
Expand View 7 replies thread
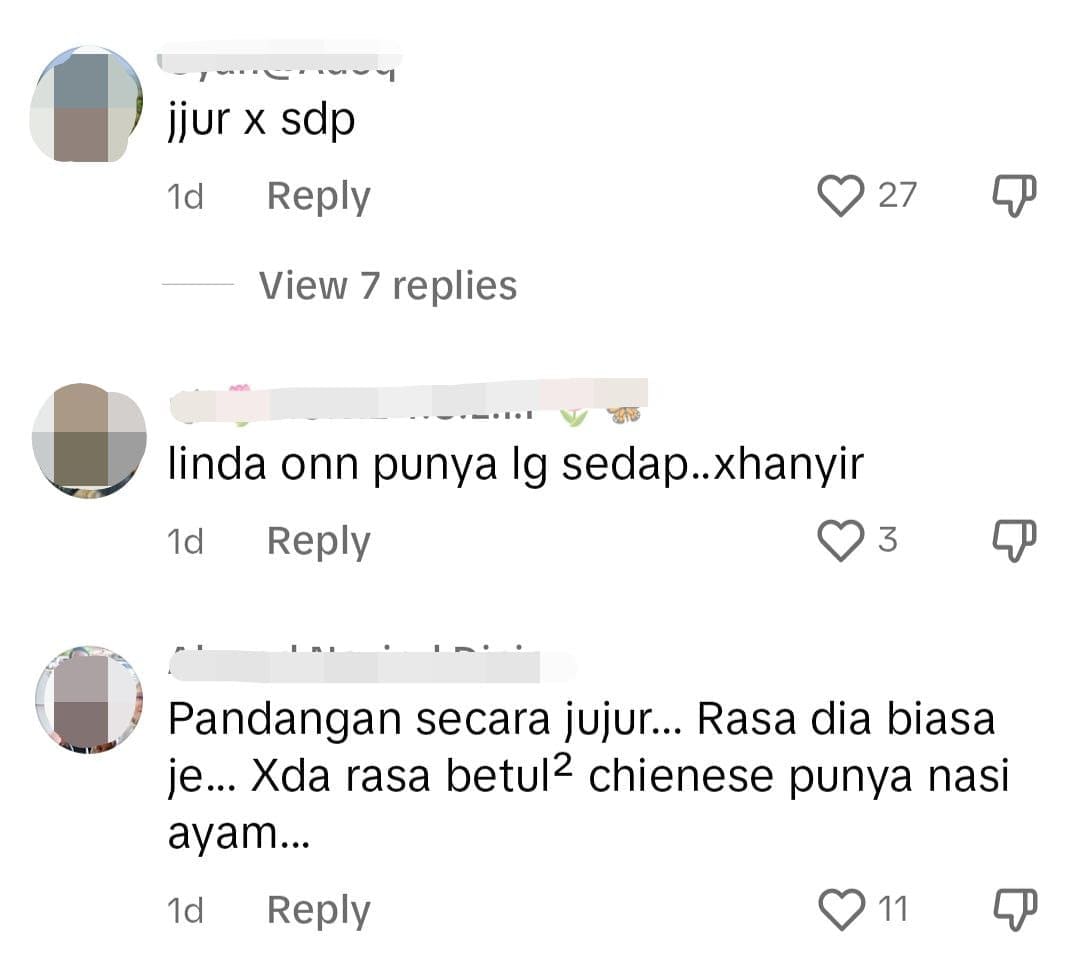click(388, 285)
